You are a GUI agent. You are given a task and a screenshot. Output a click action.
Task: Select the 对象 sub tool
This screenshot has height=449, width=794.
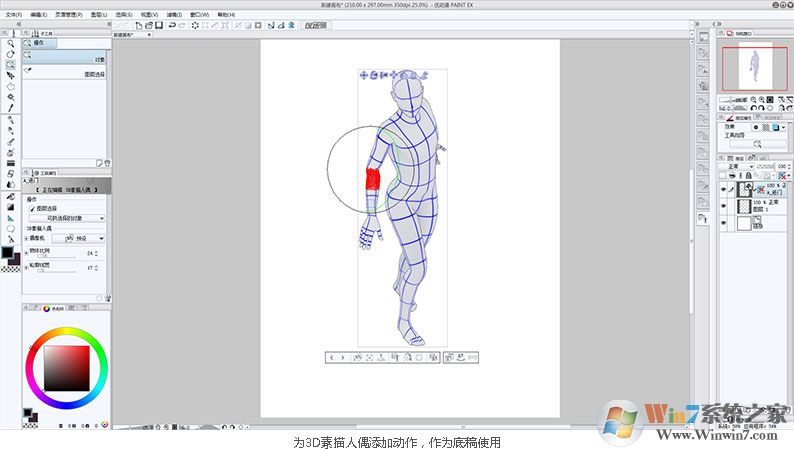click(65, 57)
